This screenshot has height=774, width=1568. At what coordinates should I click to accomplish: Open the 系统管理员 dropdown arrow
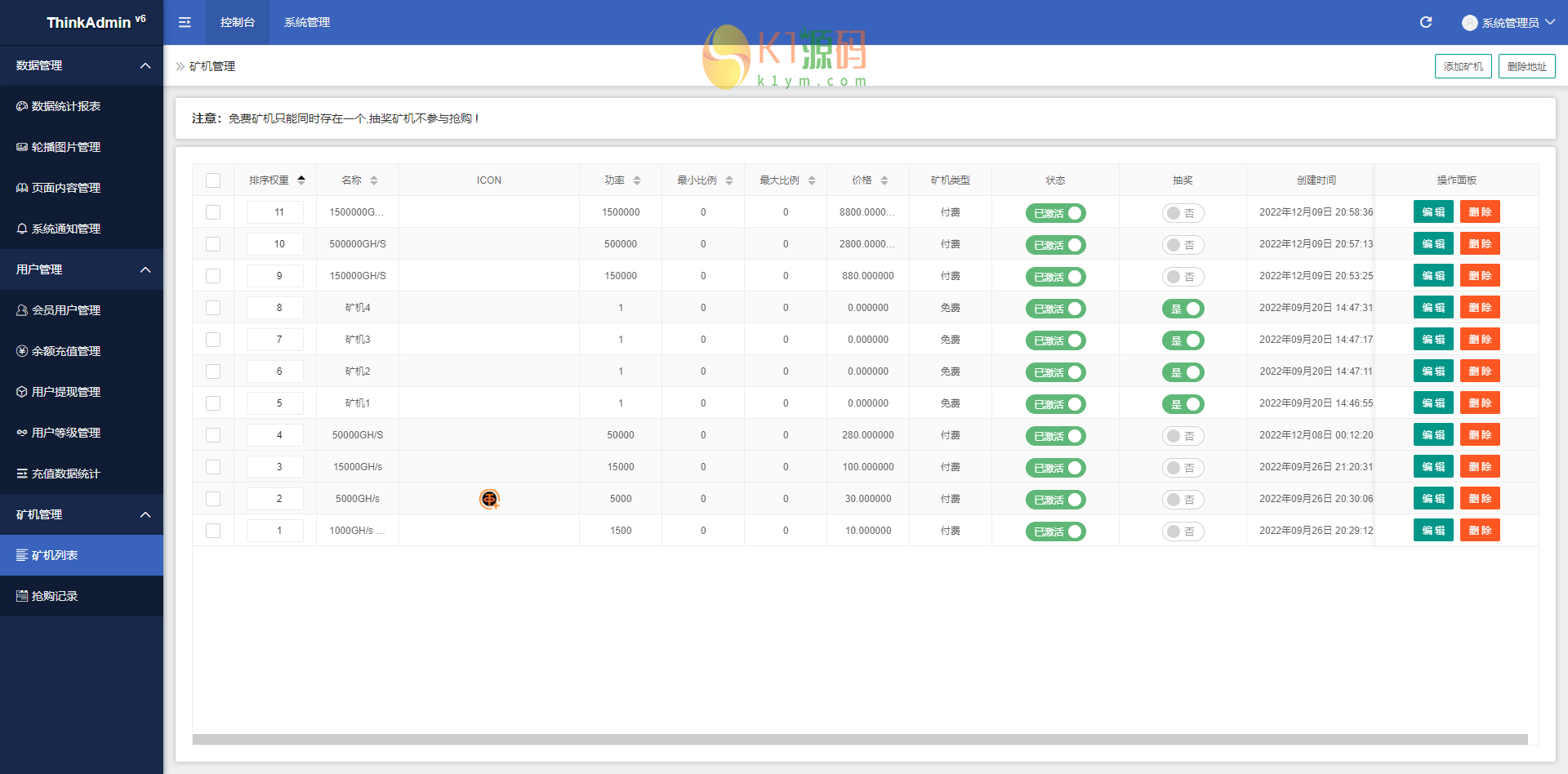click(x=1550, y=22)
